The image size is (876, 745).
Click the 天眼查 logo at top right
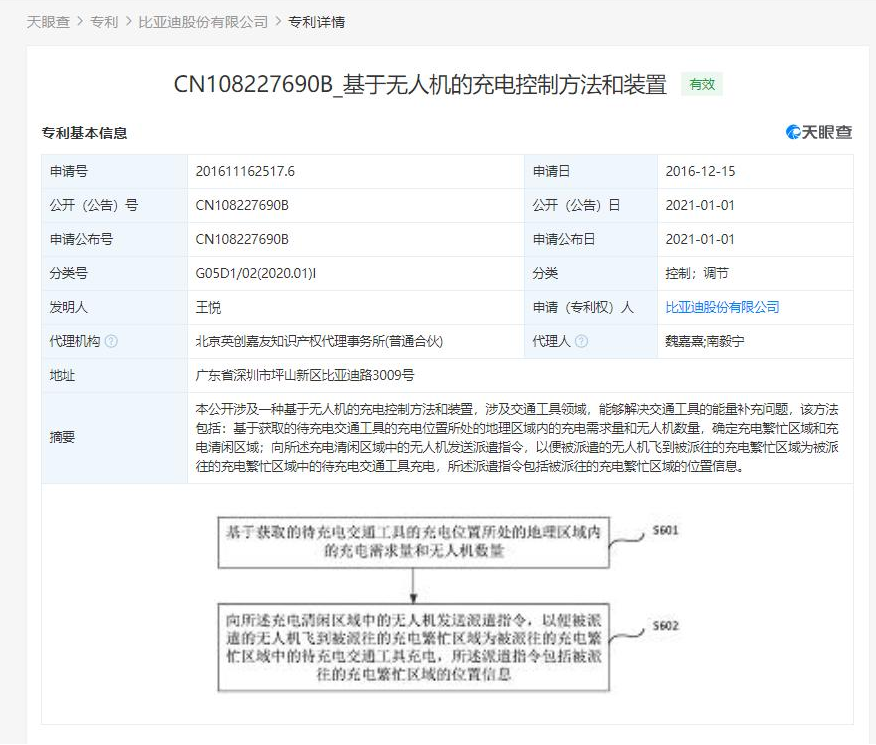coord(819,132)
